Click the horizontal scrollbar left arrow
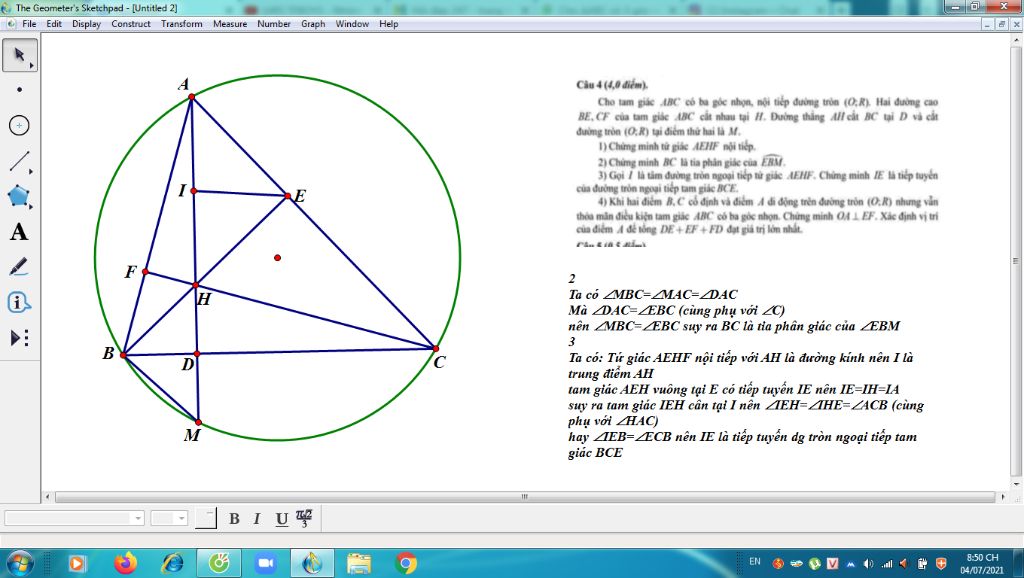 (48, 497)
